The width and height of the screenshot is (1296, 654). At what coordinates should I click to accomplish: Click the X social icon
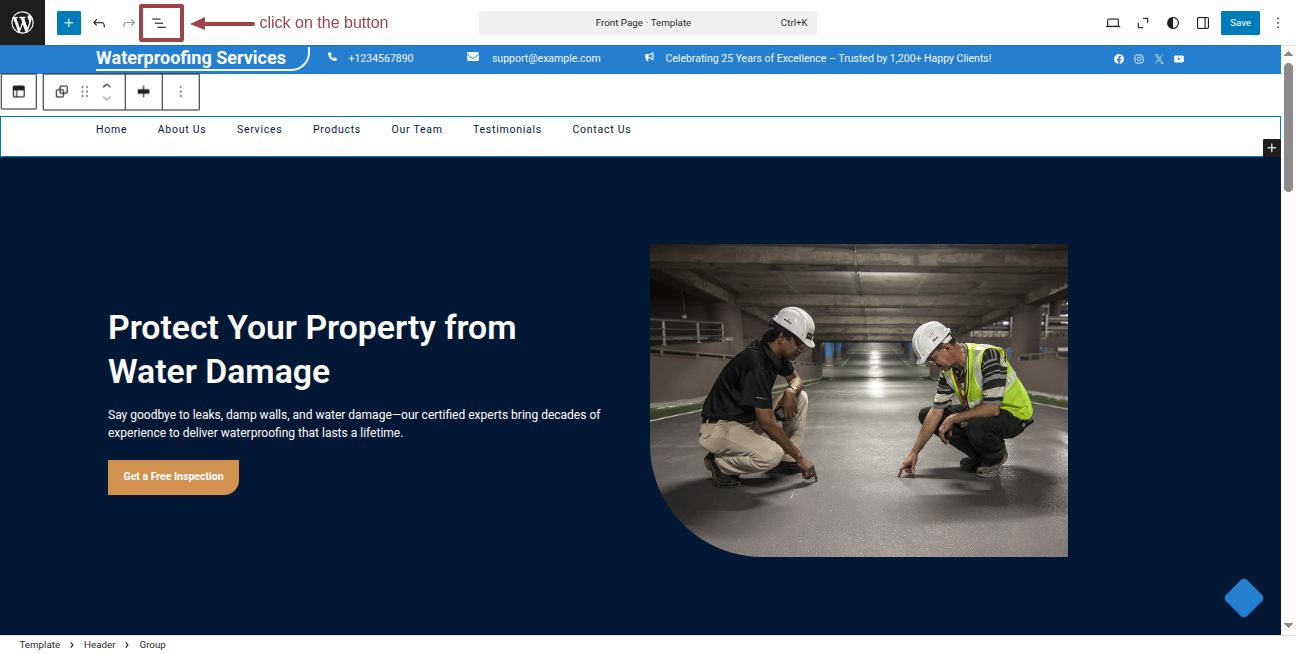1159,59
